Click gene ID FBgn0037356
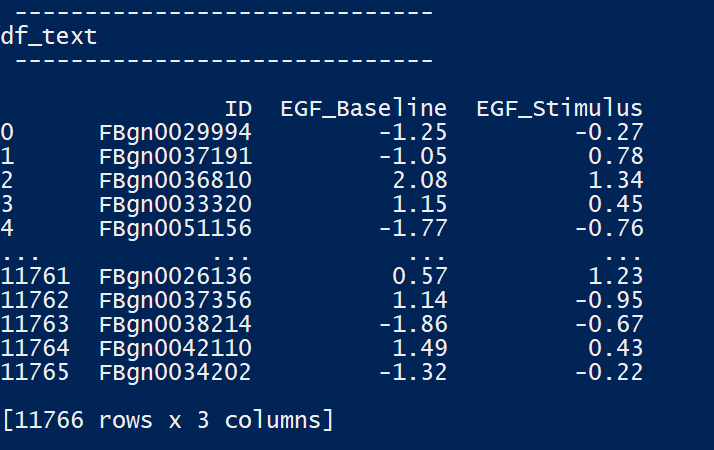 (175, 301)
